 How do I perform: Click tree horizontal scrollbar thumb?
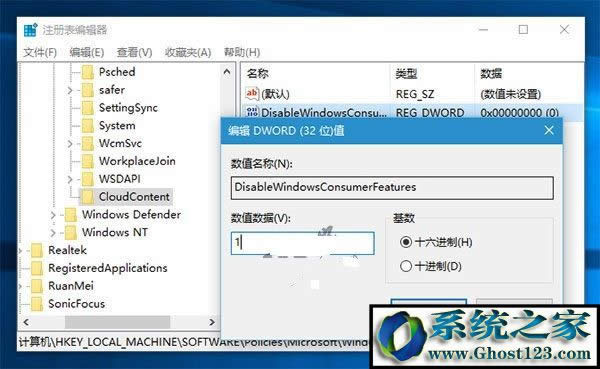[117, 322]
